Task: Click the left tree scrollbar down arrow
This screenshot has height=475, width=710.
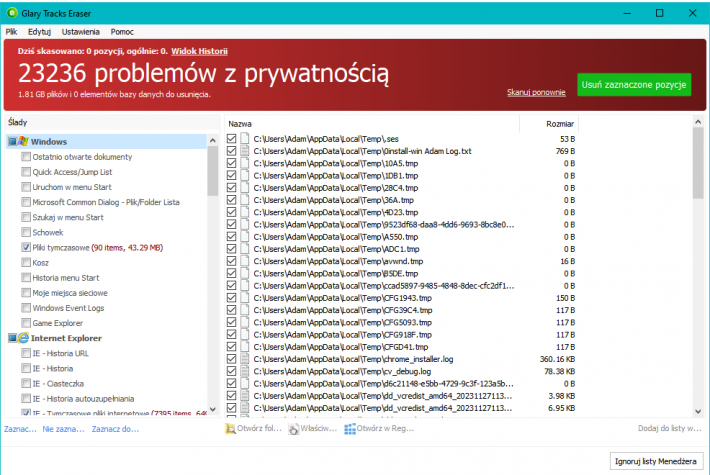Action: [x=212, y=409]
